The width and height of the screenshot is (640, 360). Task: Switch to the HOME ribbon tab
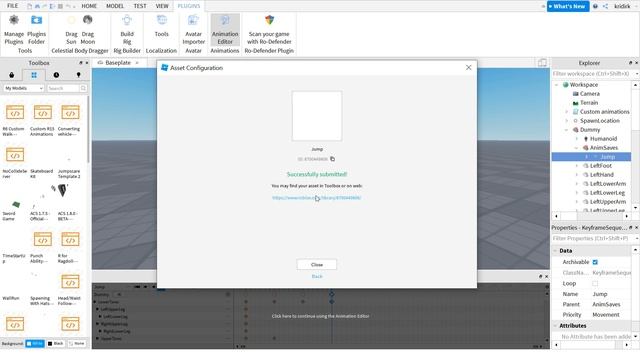89,6
